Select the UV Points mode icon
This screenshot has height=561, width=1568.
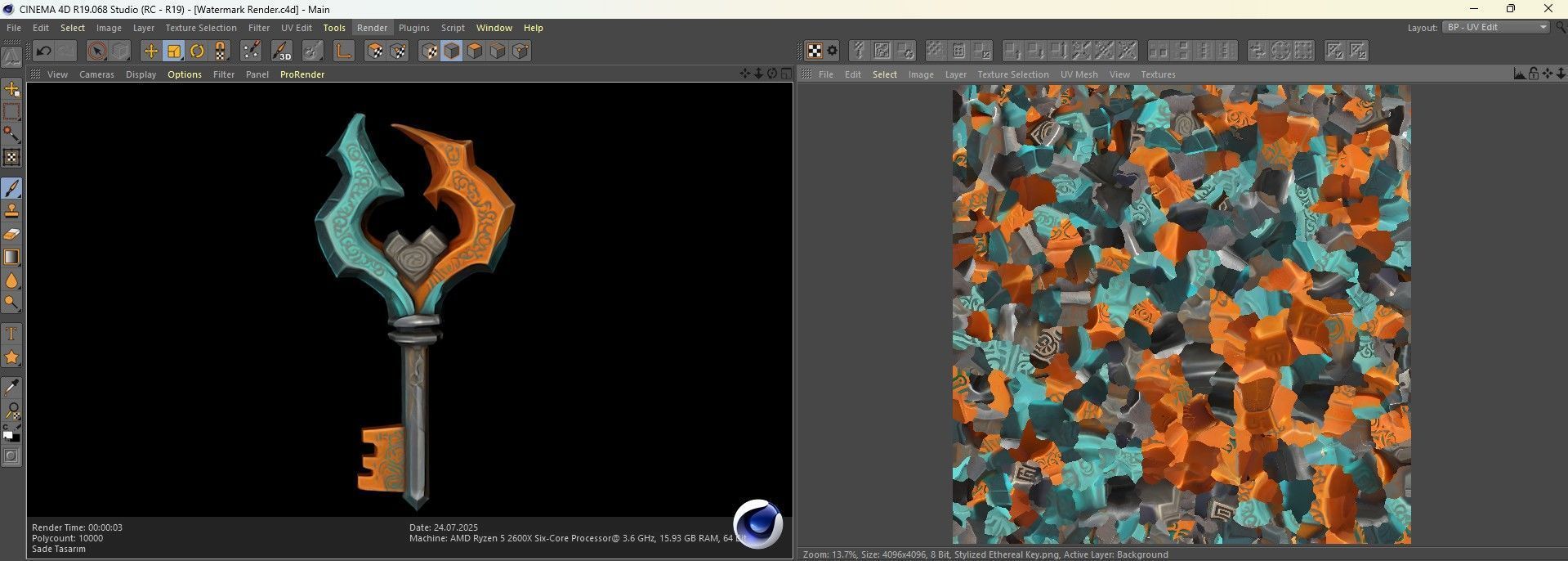click(398, 52)
